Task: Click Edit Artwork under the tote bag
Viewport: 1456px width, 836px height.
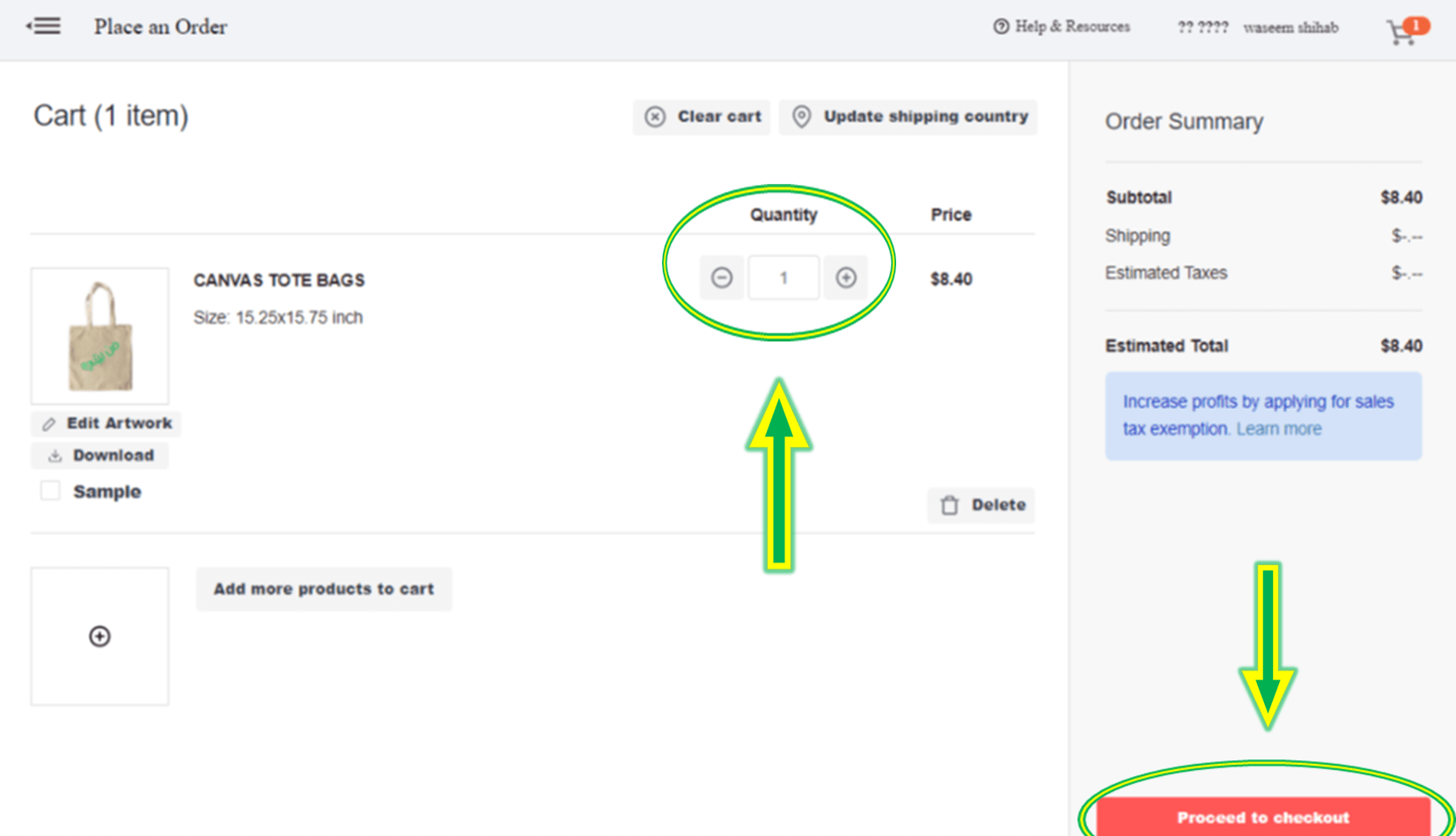Action: click(x=107, y=423)
